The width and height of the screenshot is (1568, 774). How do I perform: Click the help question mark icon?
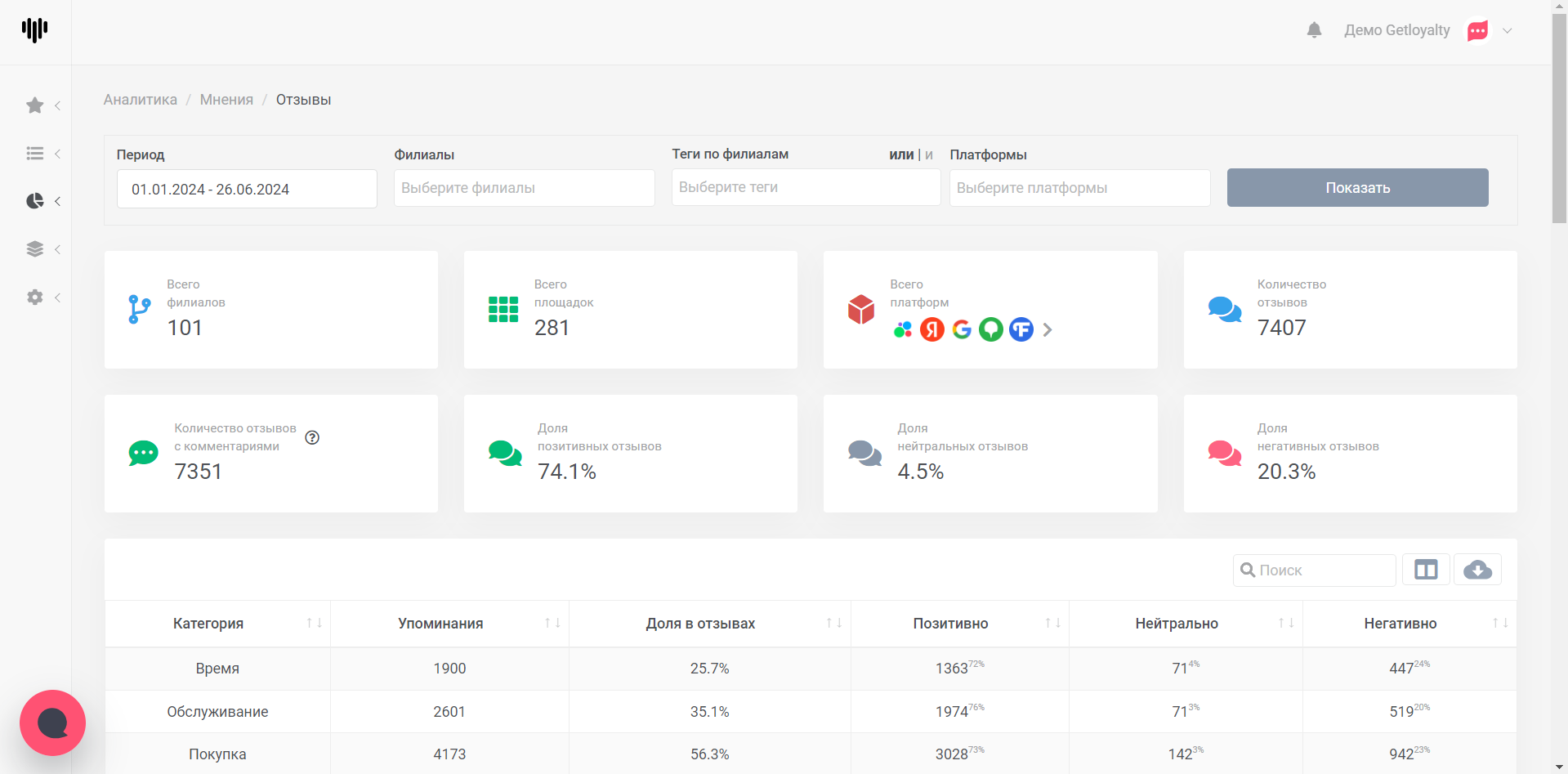[312, 437]
